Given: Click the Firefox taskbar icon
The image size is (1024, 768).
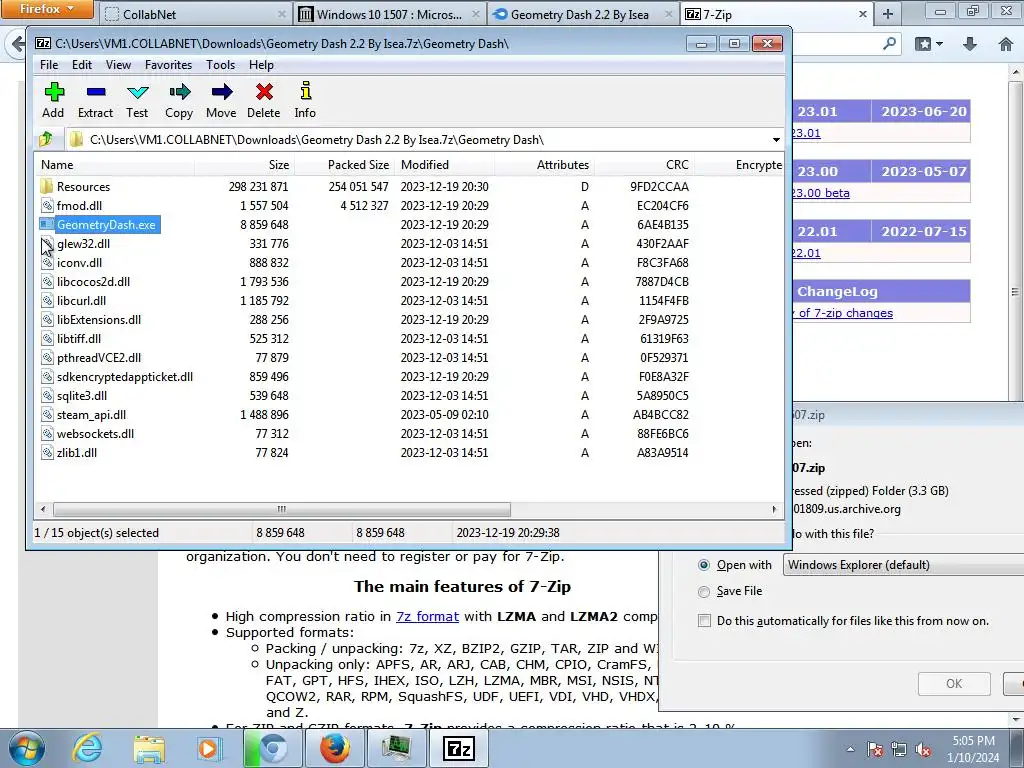Looking at the screenshot, I should (x=334, y=748).
